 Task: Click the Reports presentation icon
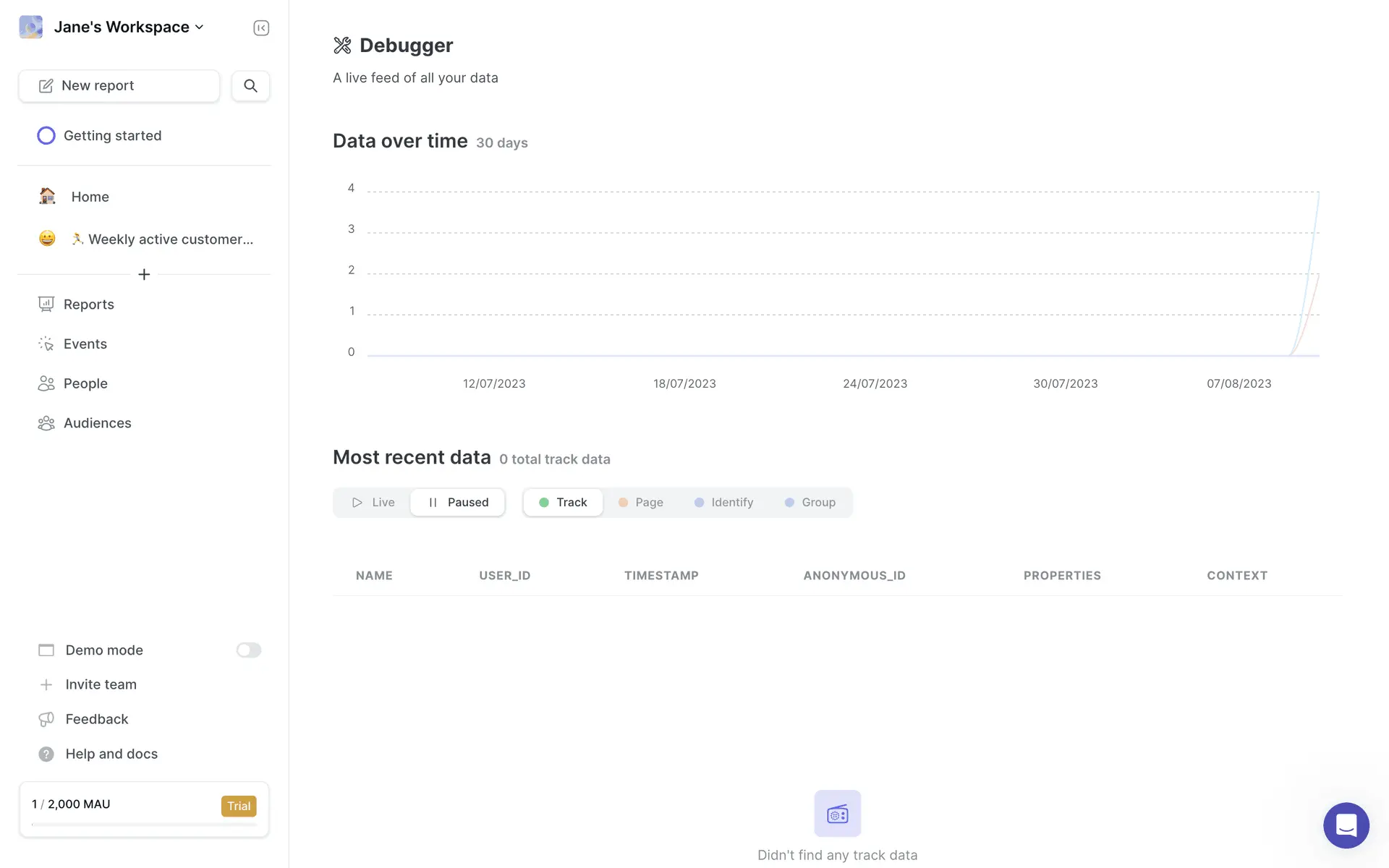pyautogui.click(x=46, y=305)
